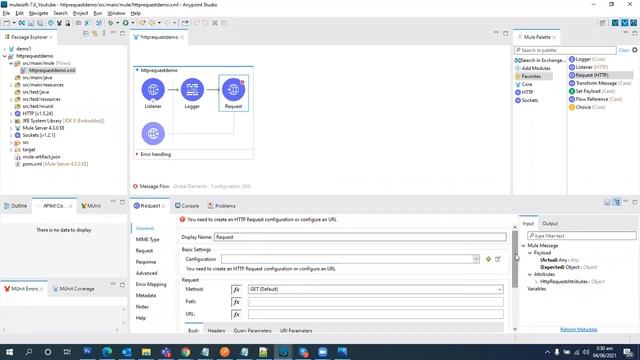Open the MUnit Coverage tab
Viewport: 640px width, 360px height.
click(x=74, y=289)
